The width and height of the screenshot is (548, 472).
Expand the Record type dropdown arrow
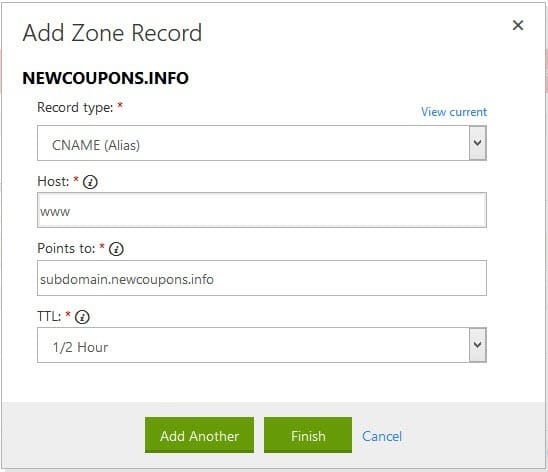click(477, 143)
